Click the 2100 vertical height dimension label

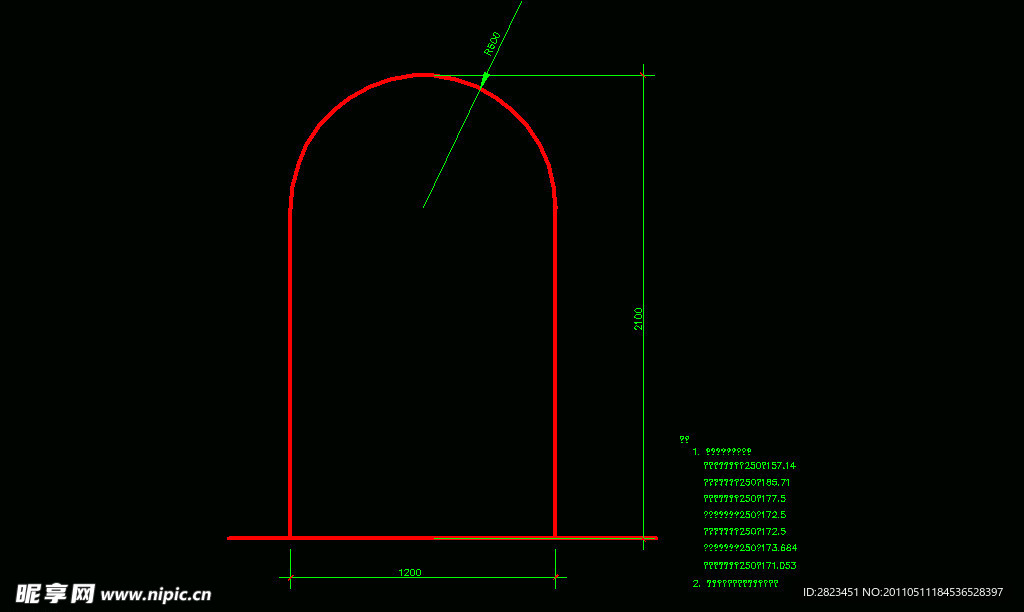coord(639,318)
